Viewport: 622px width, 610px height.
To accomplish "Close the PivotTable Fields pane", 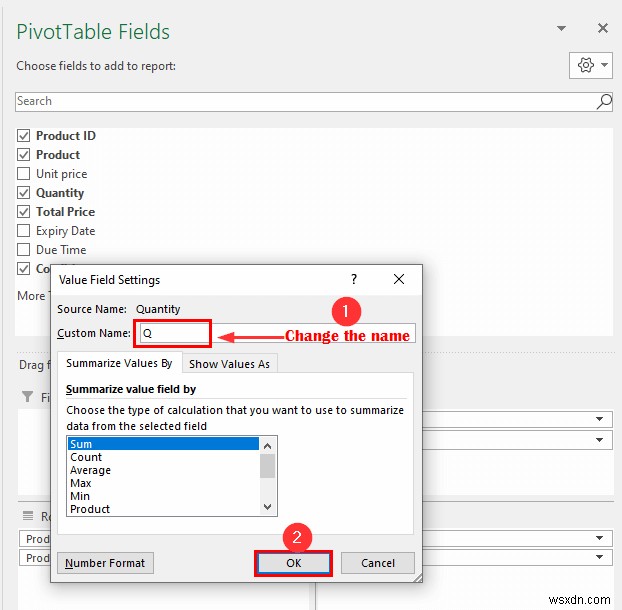I will (603, 28).
